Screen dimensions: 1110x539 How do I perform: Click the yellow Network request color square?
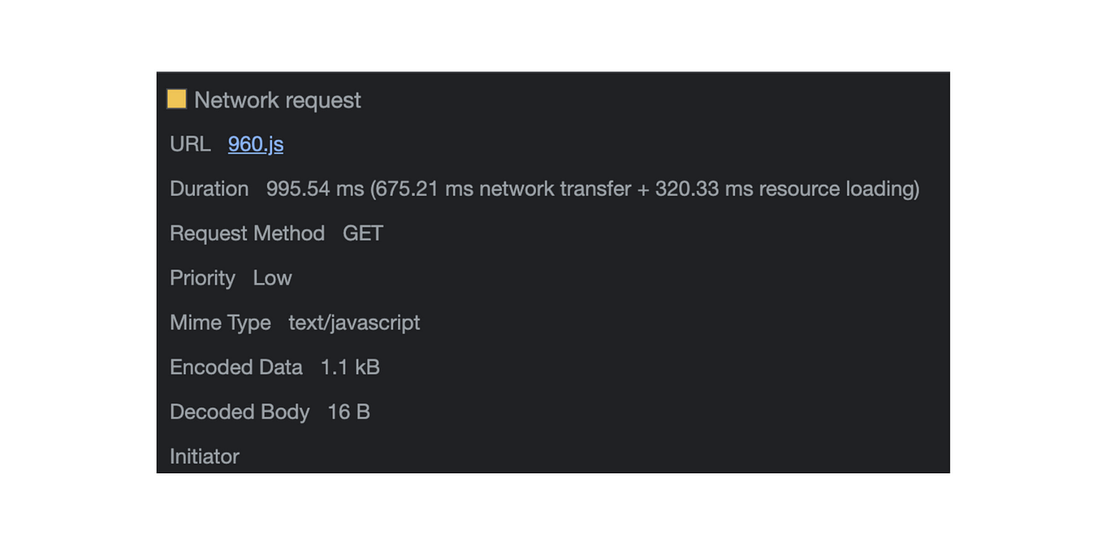click(x=177, y=99)
